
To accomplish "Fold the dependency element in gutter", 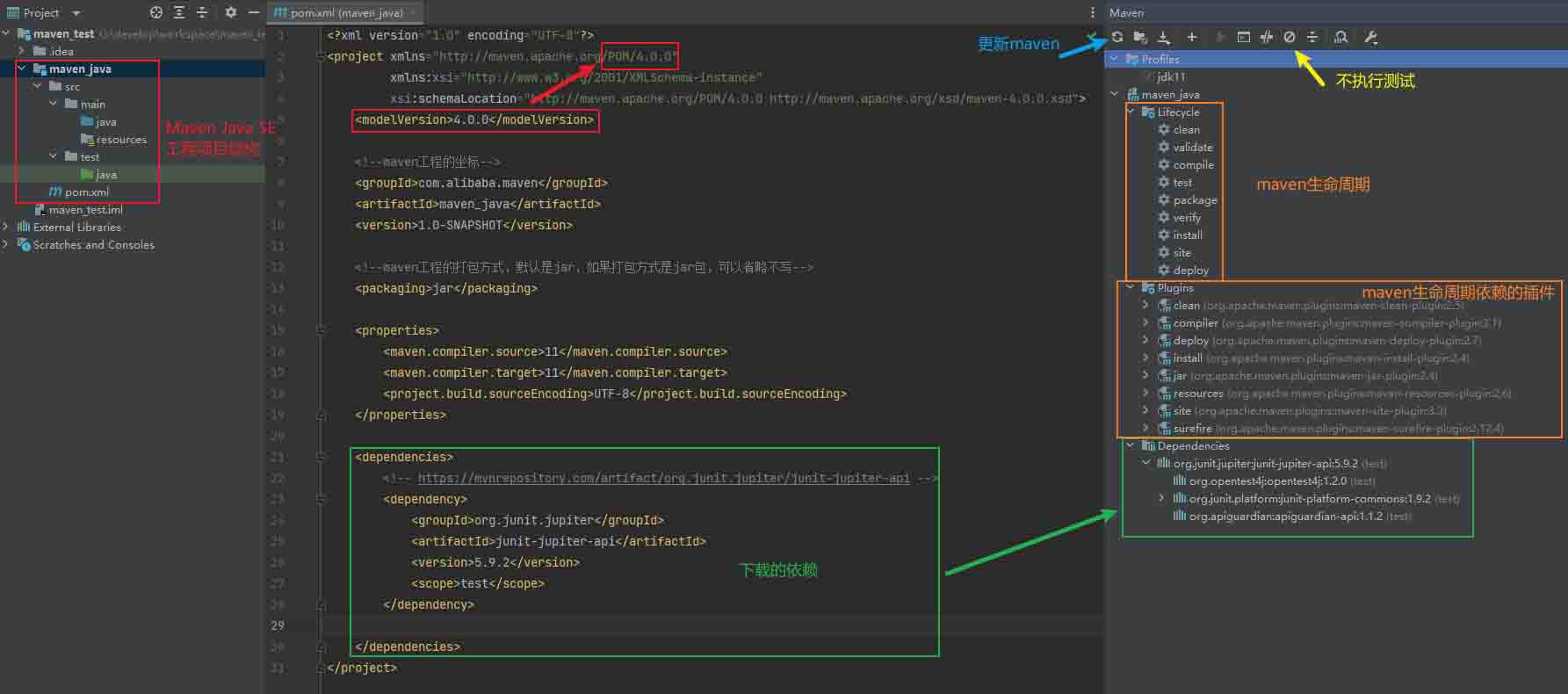I will click(x=321, y=499).
